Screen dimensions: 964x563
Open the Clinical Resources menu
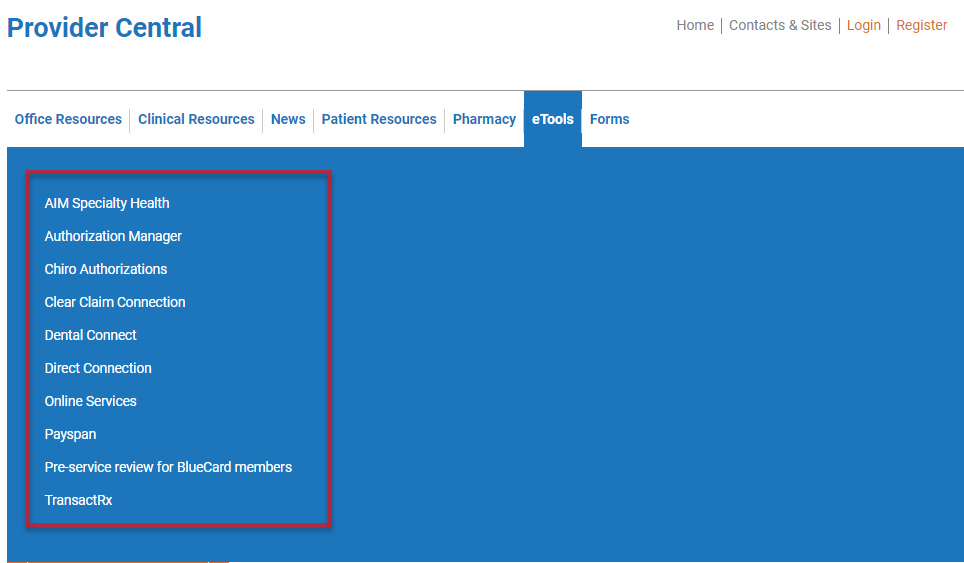196,119
